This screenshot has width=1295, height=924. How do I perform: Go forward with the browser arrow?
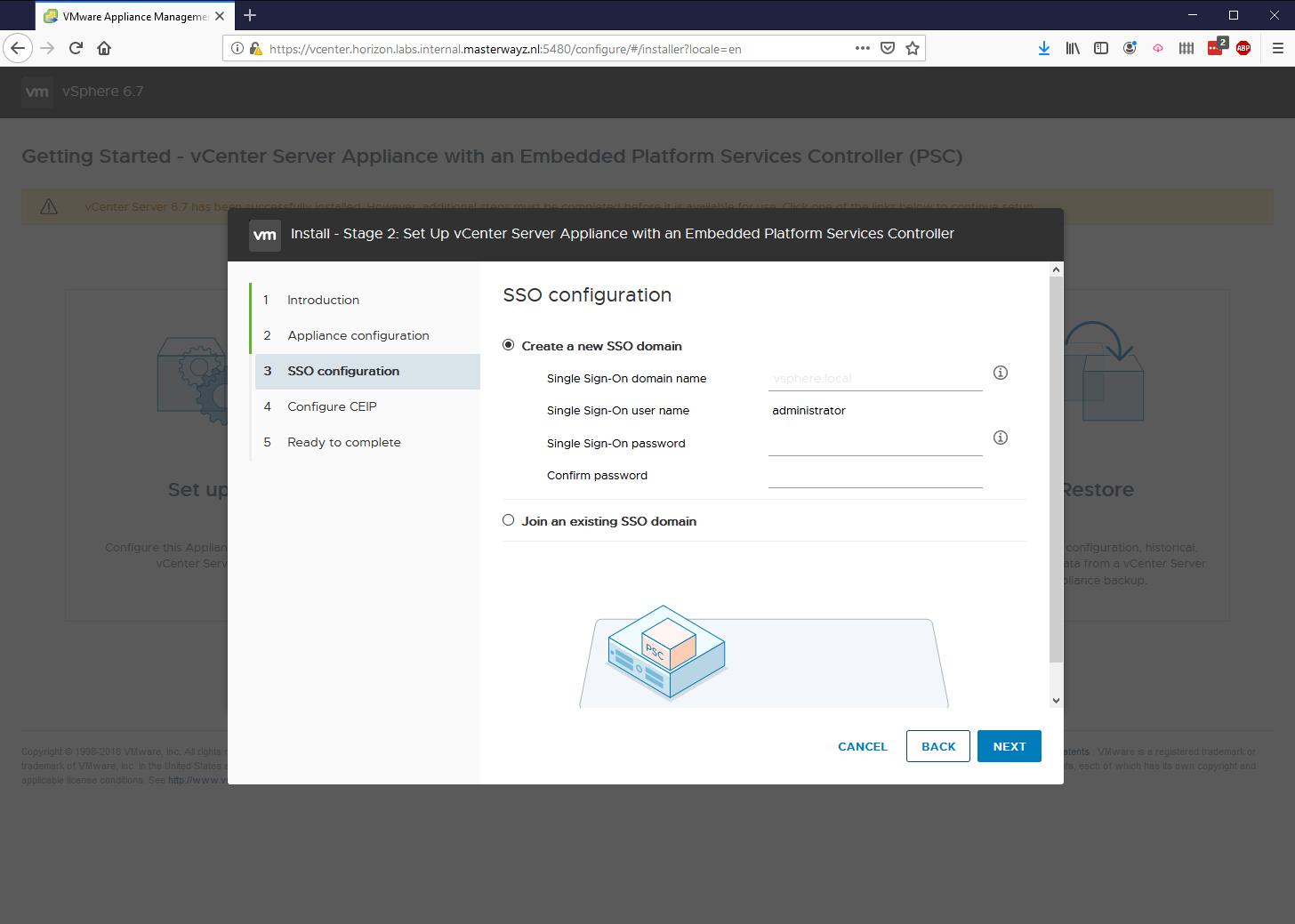47,48
